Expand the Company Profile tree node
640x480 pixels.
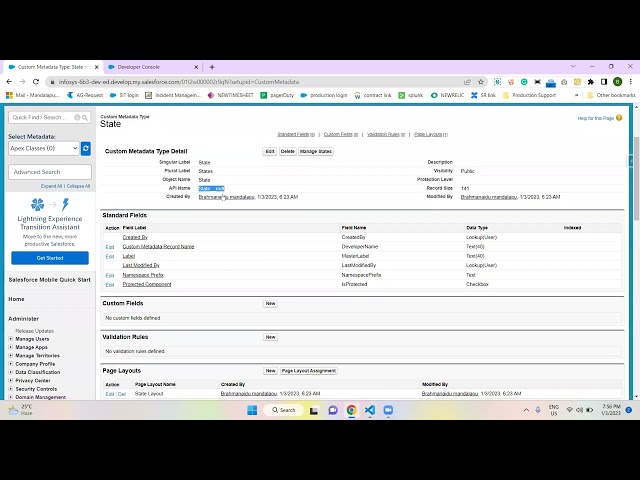point(11,364)
